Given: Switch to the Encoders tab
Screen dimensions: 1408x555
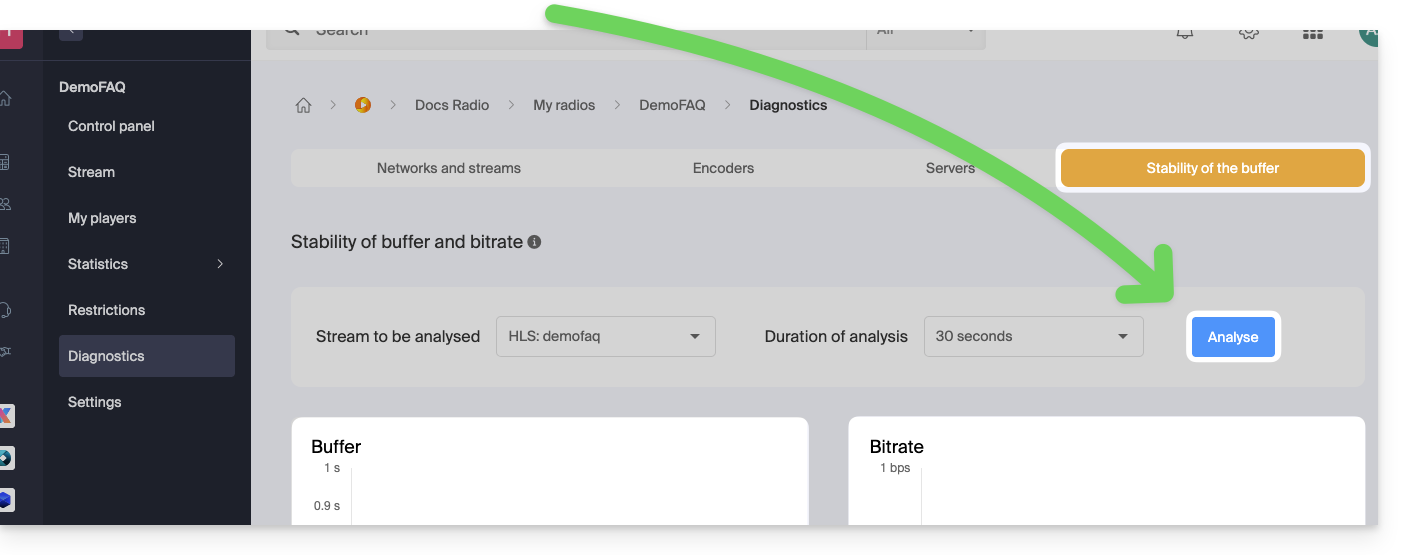Looking at the screenshot, I should coord(723,168).
